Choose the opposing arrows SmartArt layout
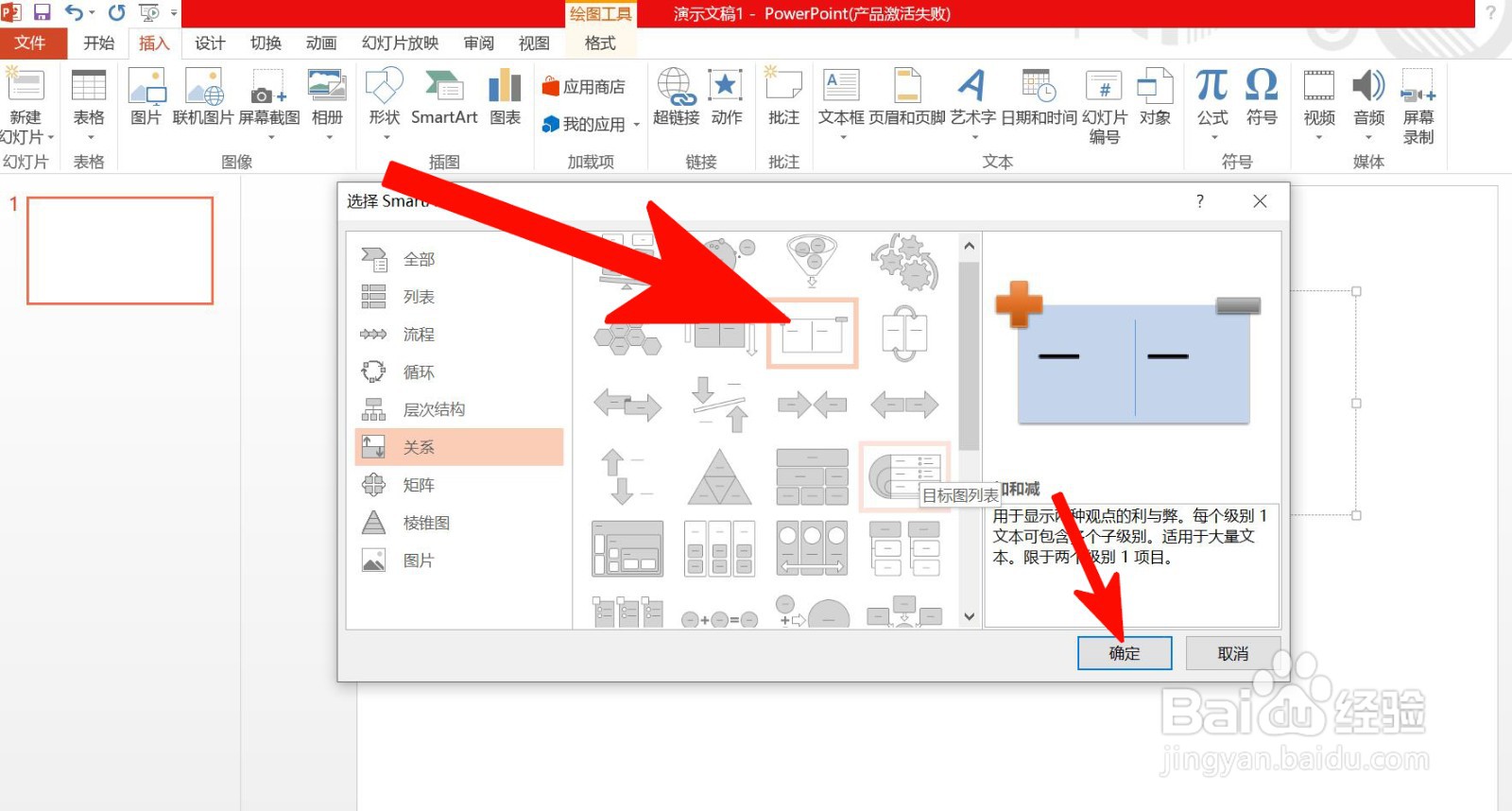 click(627, 405)
